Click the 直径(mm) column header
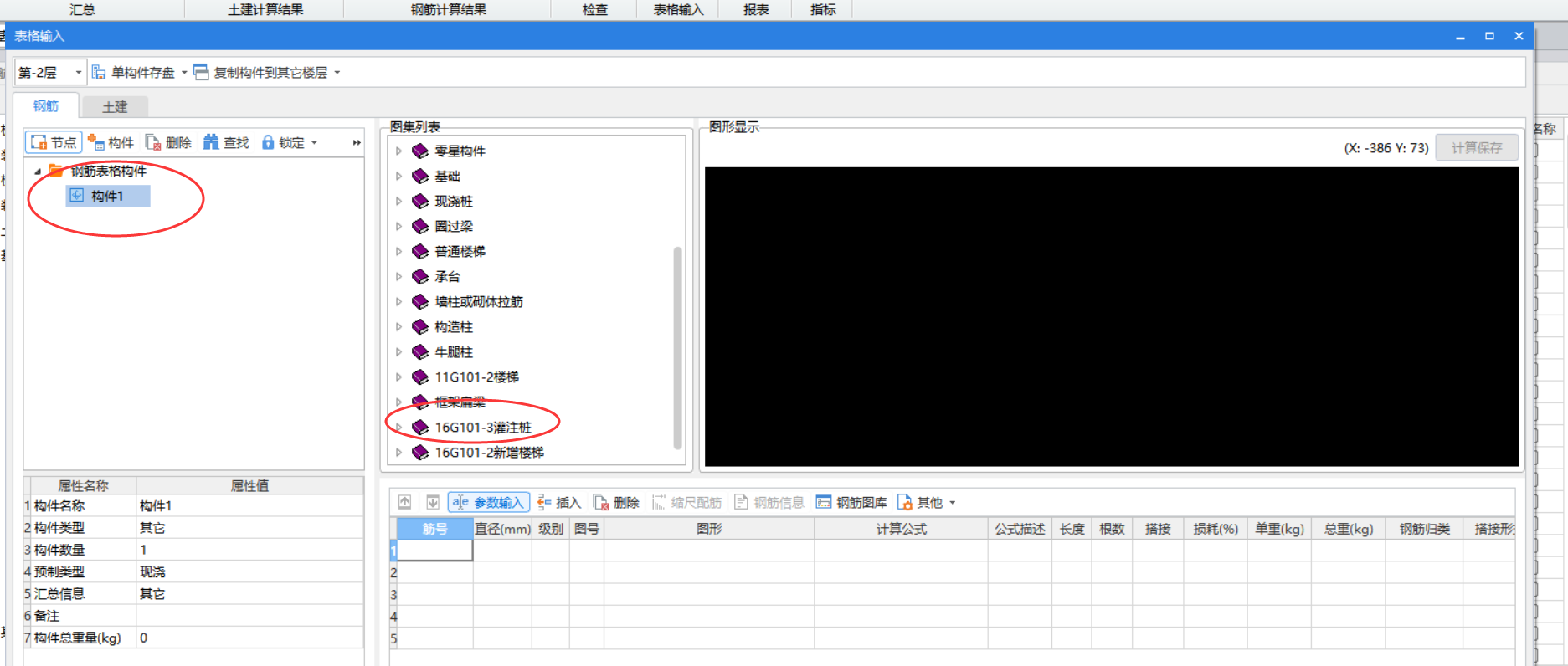Screen dimensions: 1568x666 pos(502,529)
